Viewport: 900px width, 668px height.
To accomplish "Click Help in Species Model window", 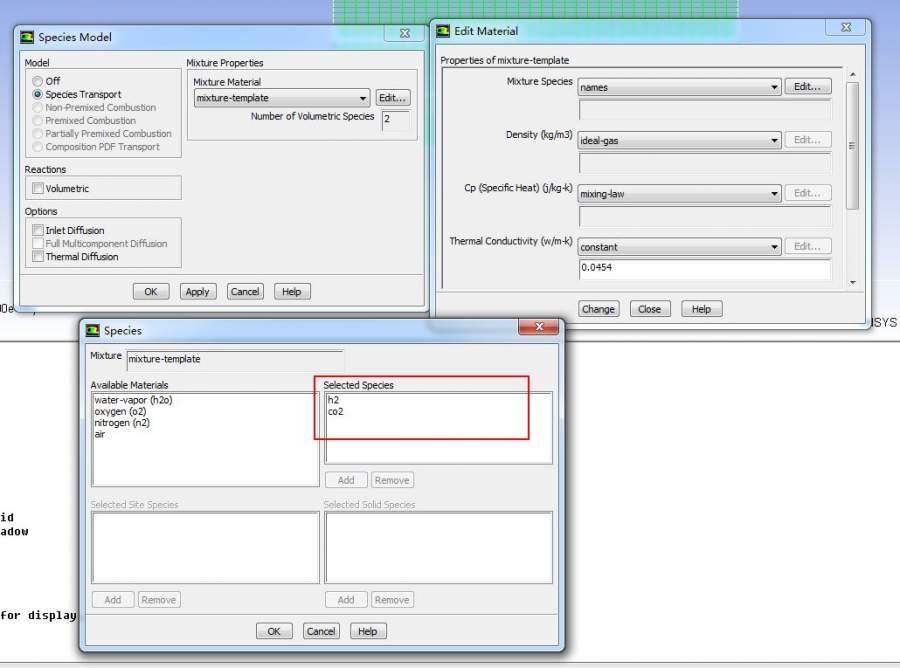I will click(x=292, y=292).
